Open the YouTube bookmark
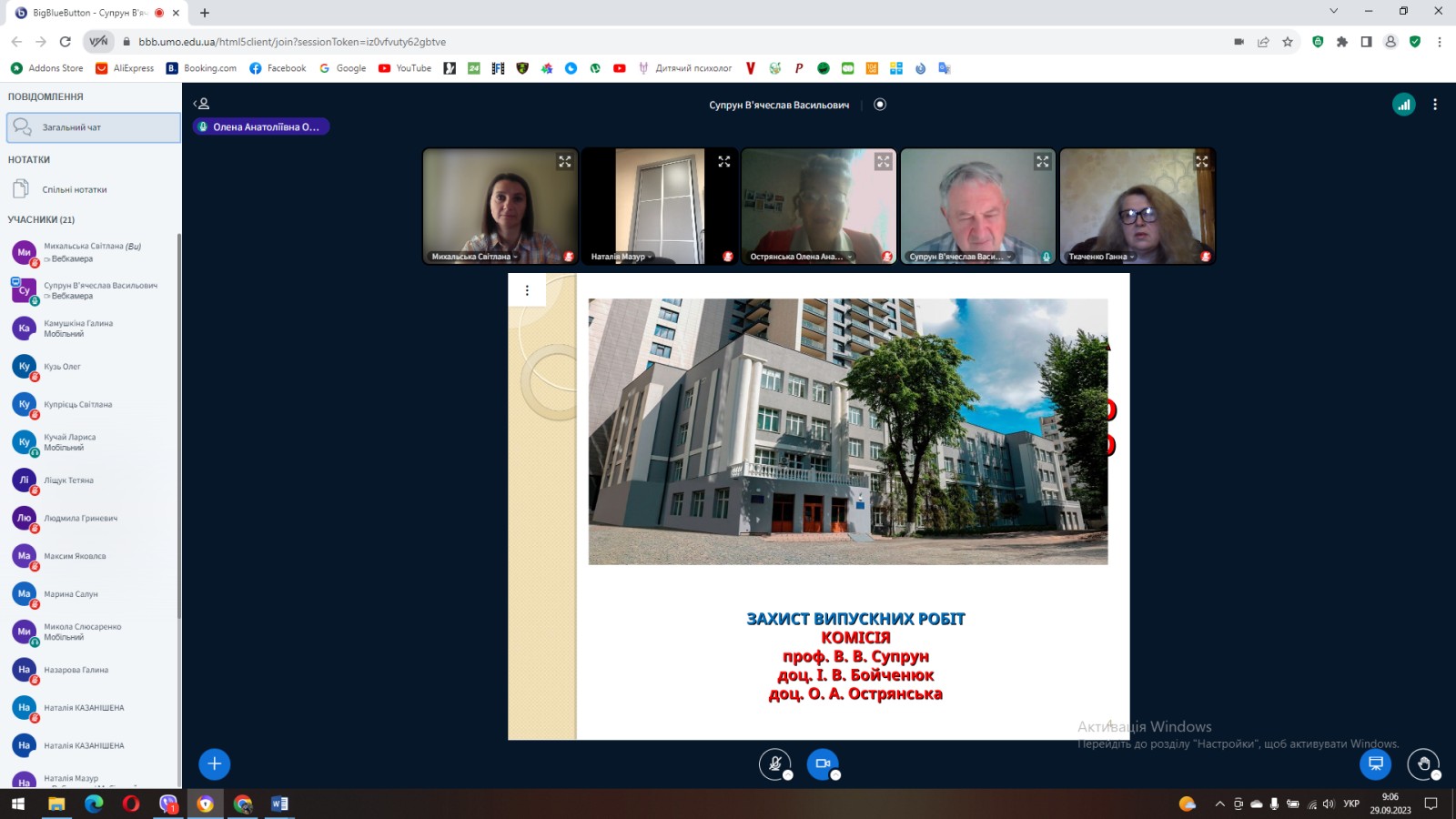Image resolution: width=1456 pixels, height=819 pixels. tap(405, 68)
